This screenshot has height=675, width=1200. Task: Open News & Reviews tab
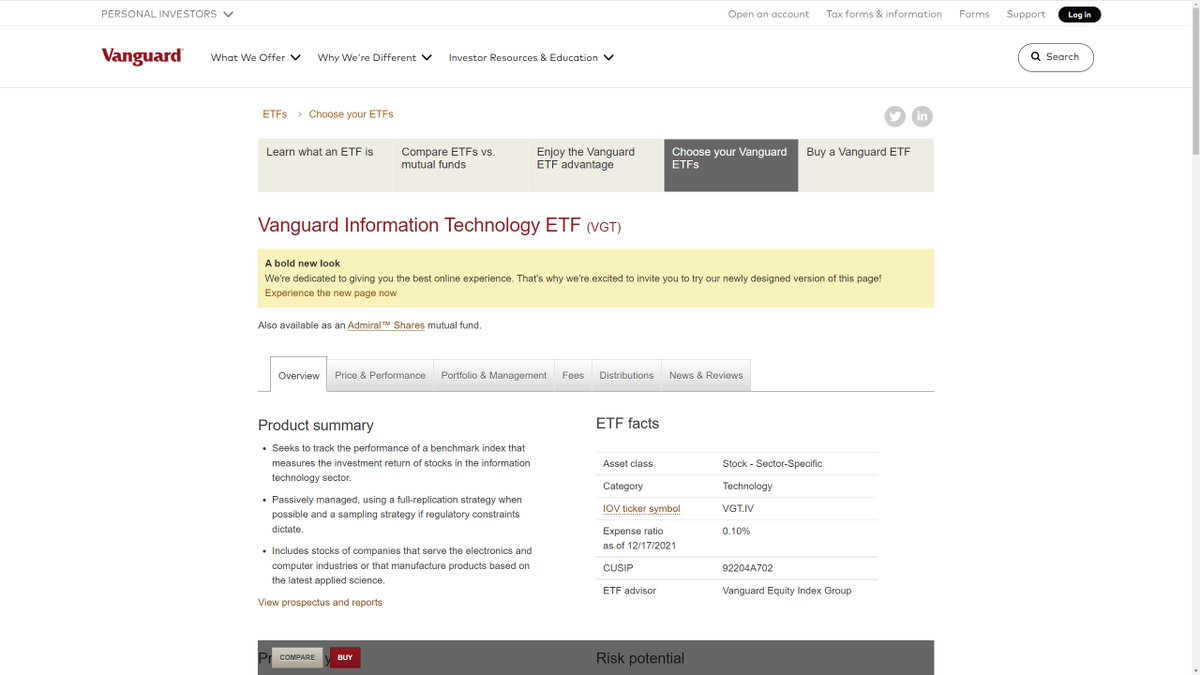pos(706,375)
